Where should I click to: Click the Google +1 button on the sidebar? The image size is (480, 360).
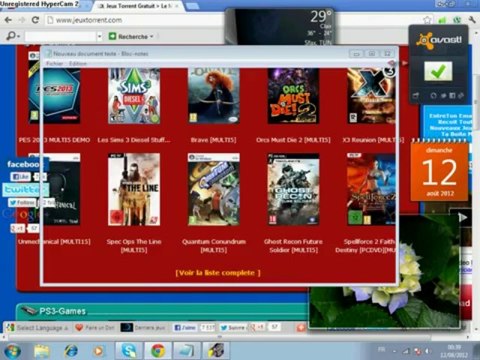18,228
